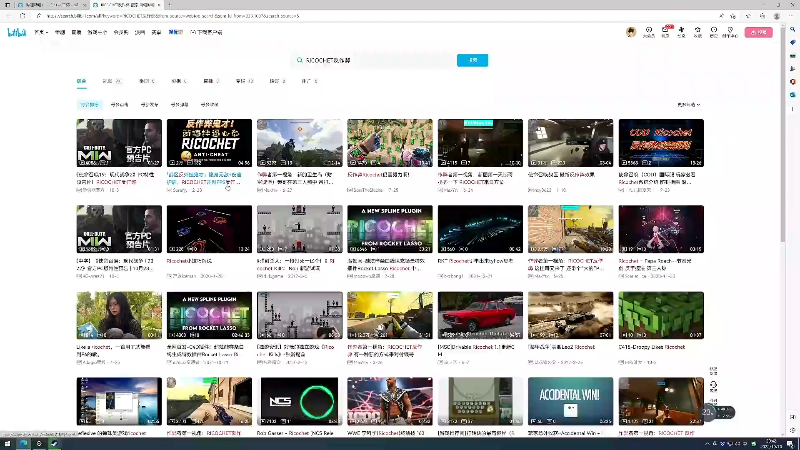
Task: Click the magnifier icon inside the search field
Action: pyautogui.click(x=299, y=60)
